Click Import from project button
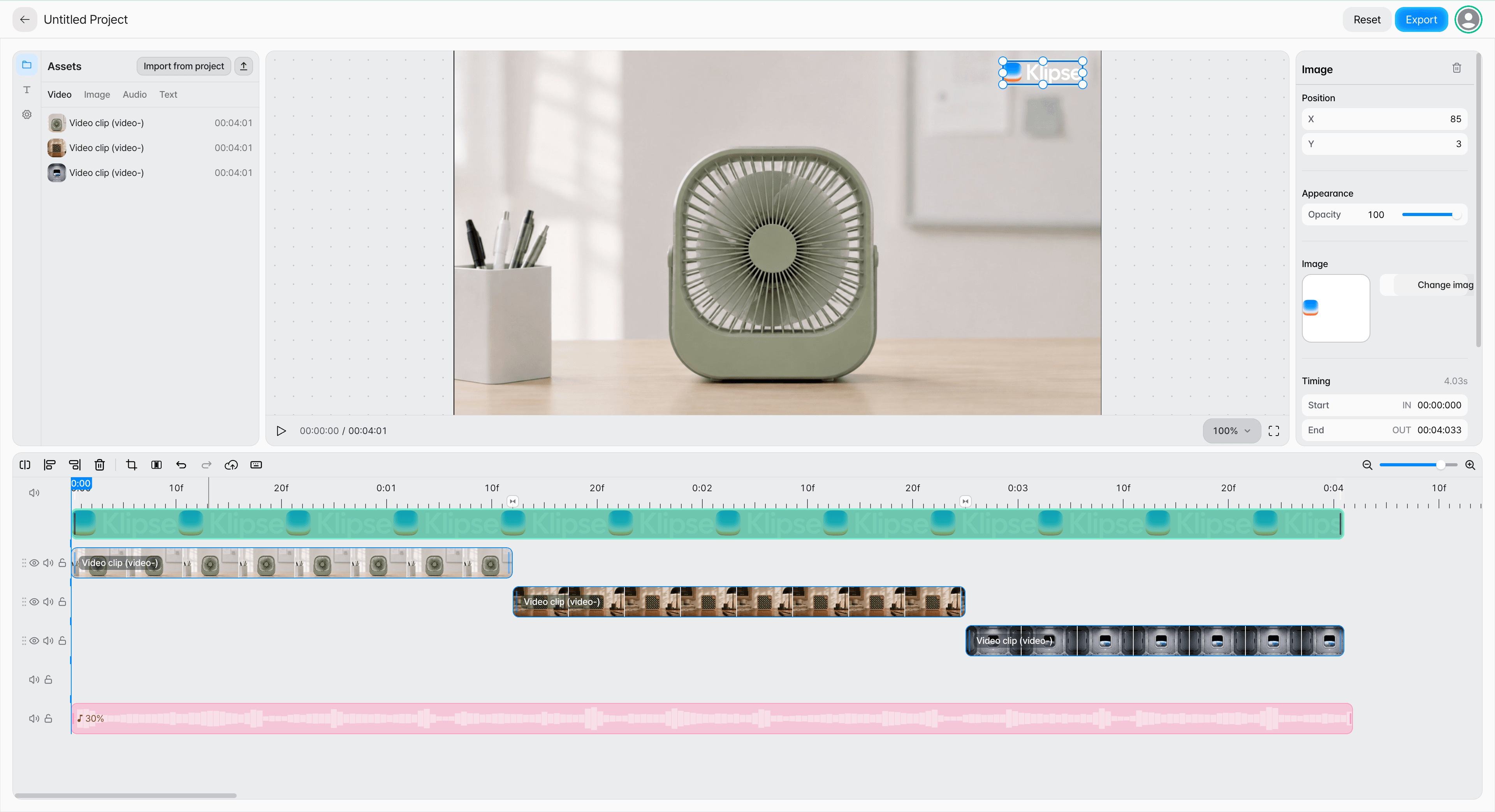Image resolution: width=1495 pixels, height=812 pixels. pos(183,66)
